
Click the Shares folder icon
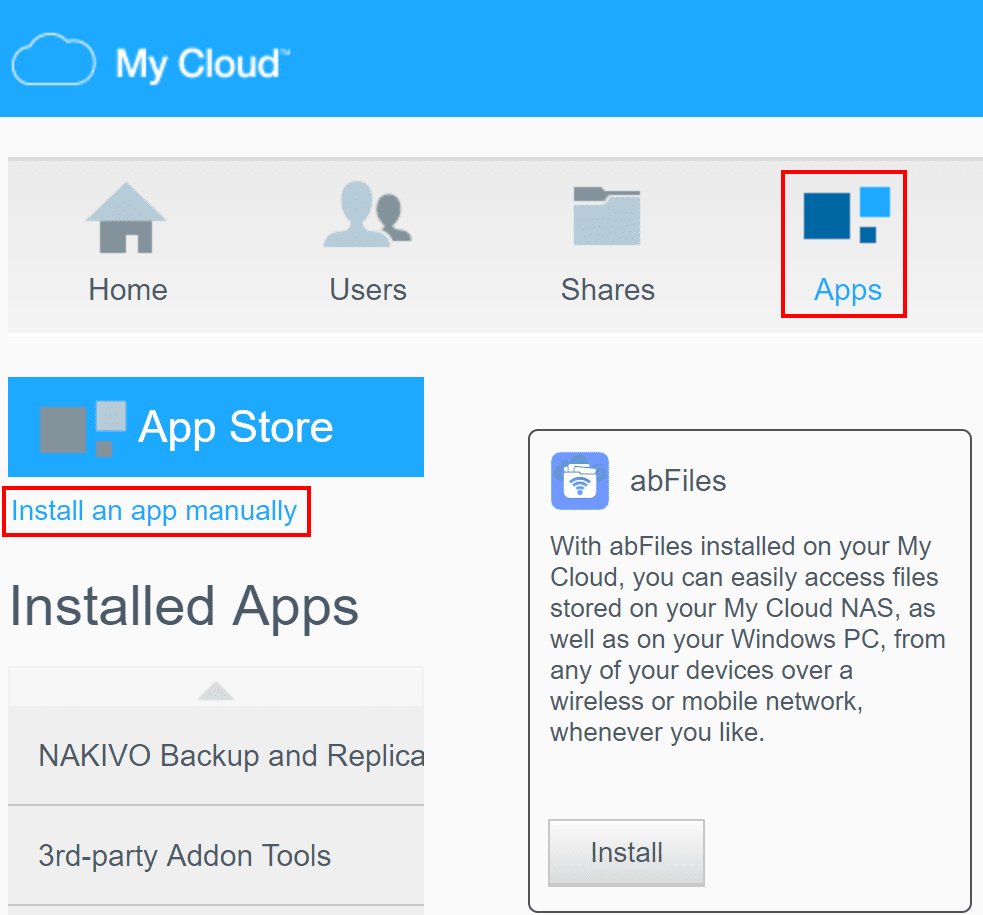[607, 215]
